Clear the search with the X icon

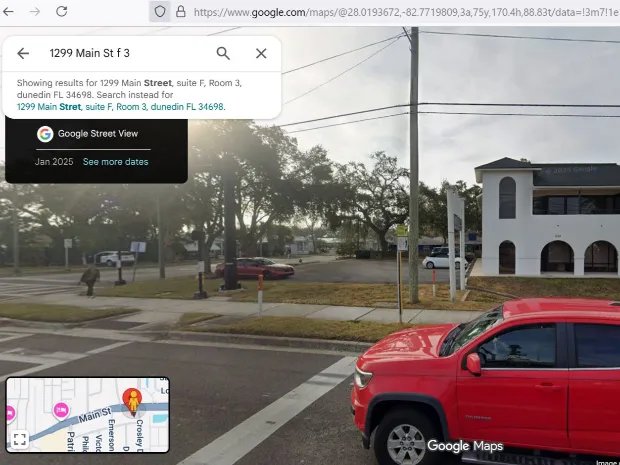[x=261, y=53]
